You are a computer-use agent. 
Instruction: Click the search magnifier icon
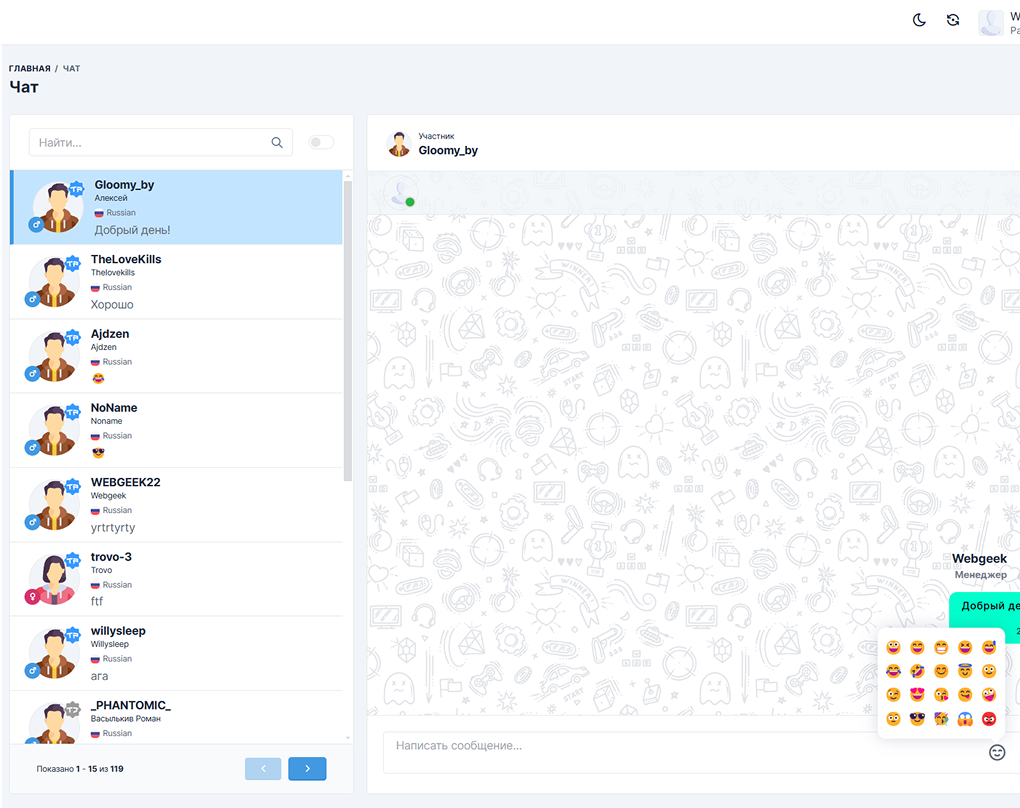pos(277,143)
